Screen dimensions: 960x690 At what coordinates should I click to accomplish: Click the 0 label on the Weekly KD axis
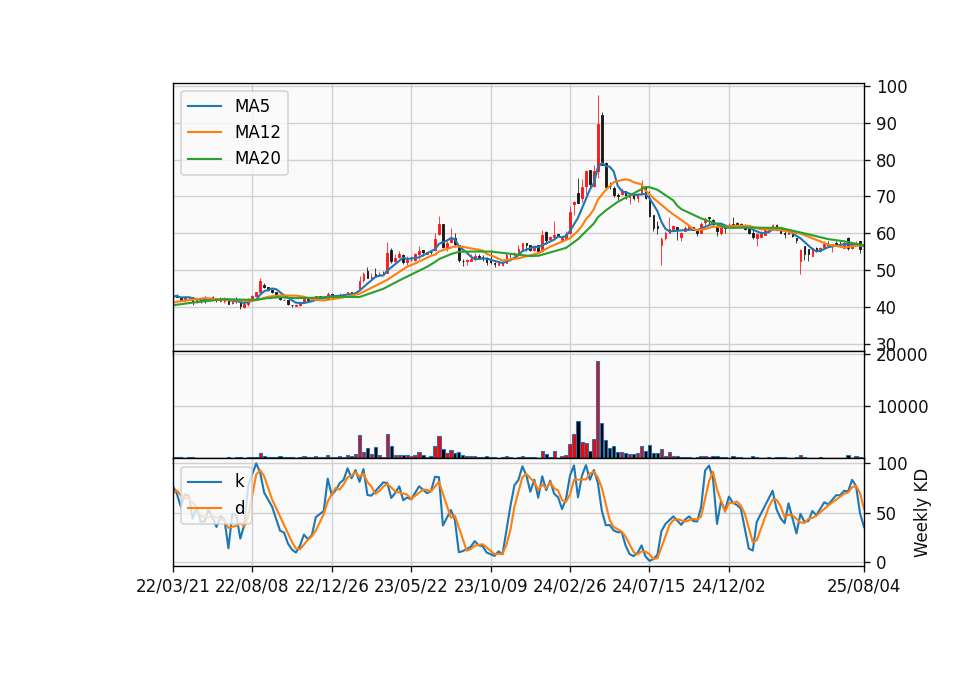[x=882, y=562]
